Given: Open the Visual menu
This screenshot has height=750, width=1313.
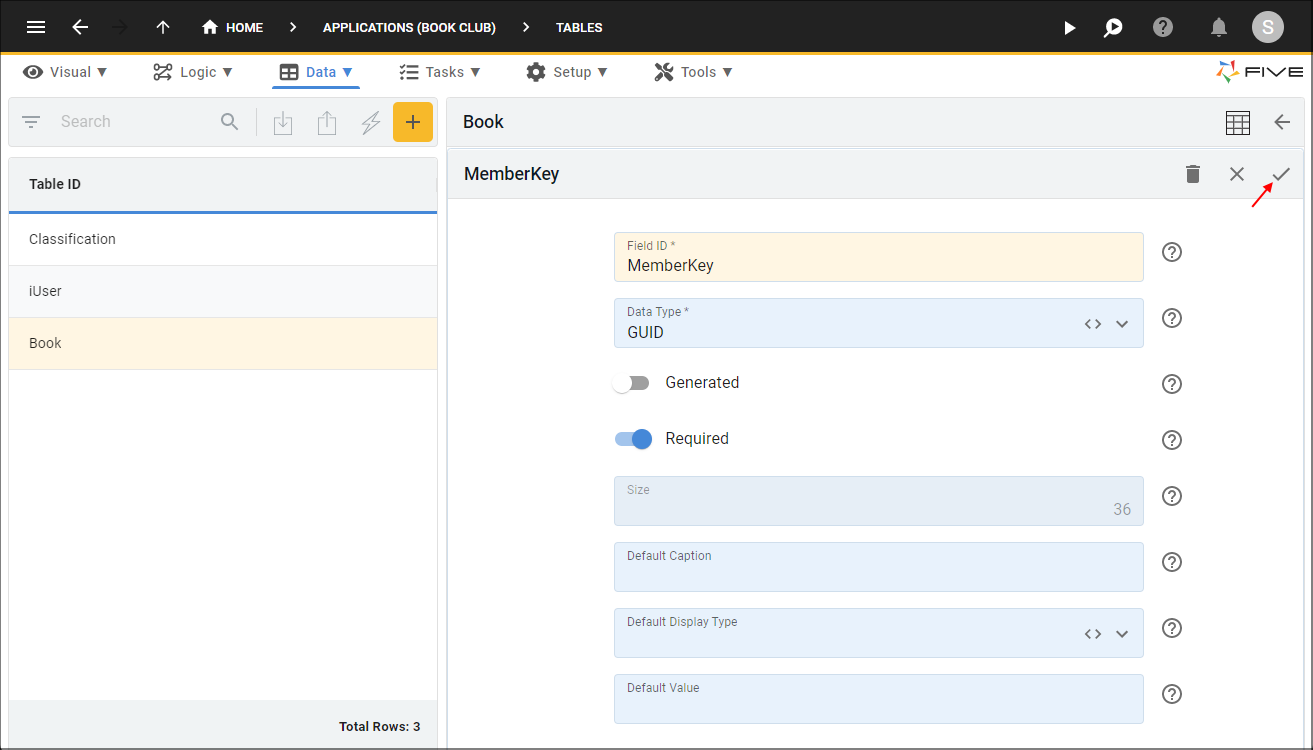Looking at the screenshot, I should tap(65, 72).
